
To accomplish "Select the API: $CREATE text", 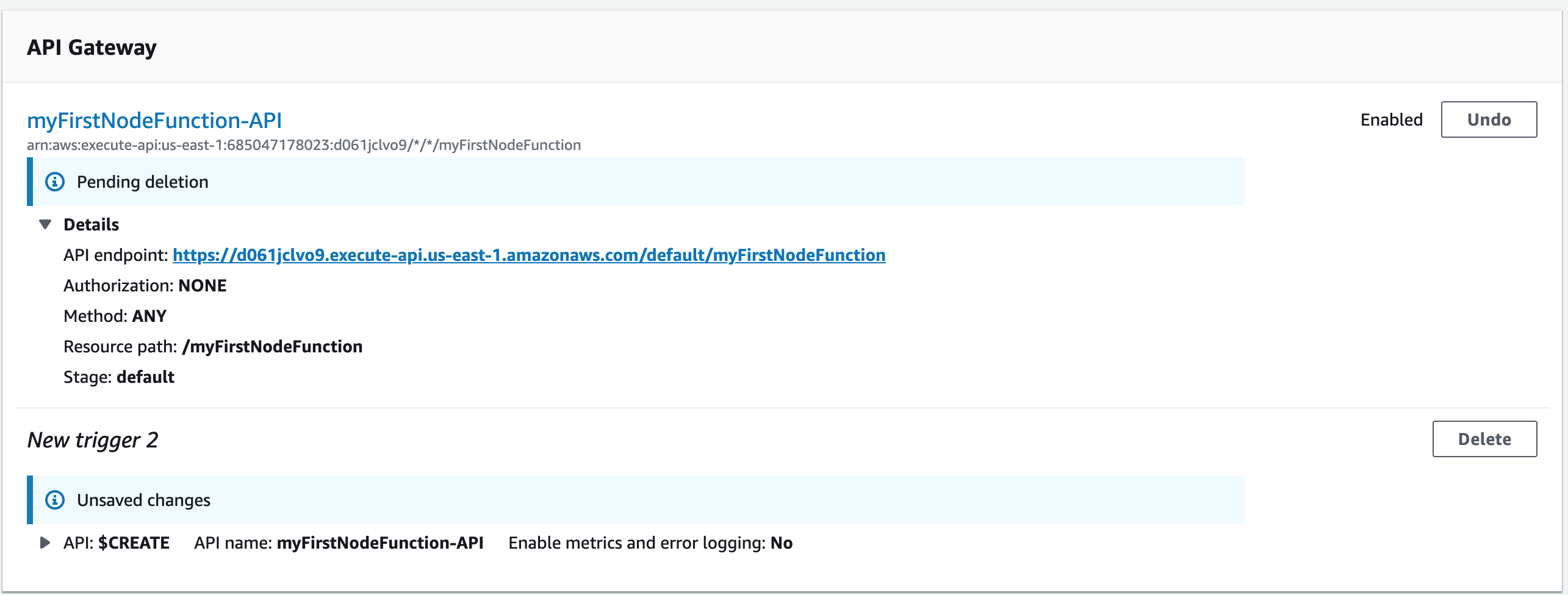I will [117, 543].
